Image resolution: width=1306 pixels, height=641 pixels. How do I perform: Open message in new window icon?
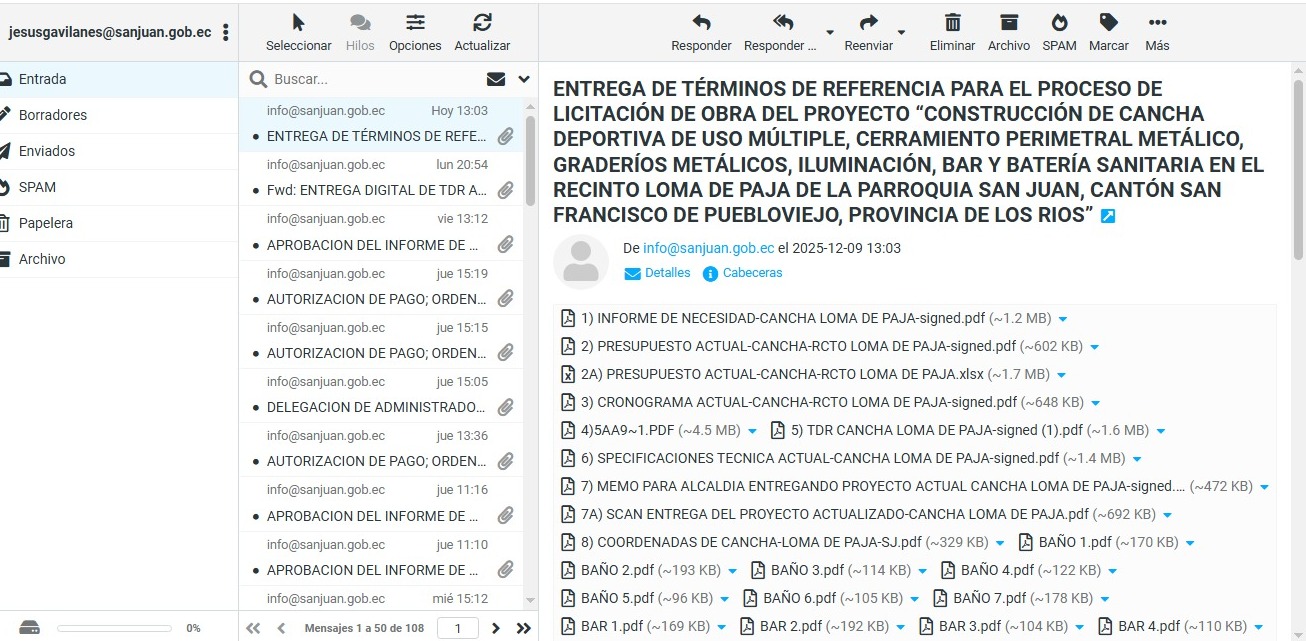[x=1107, y=216]
